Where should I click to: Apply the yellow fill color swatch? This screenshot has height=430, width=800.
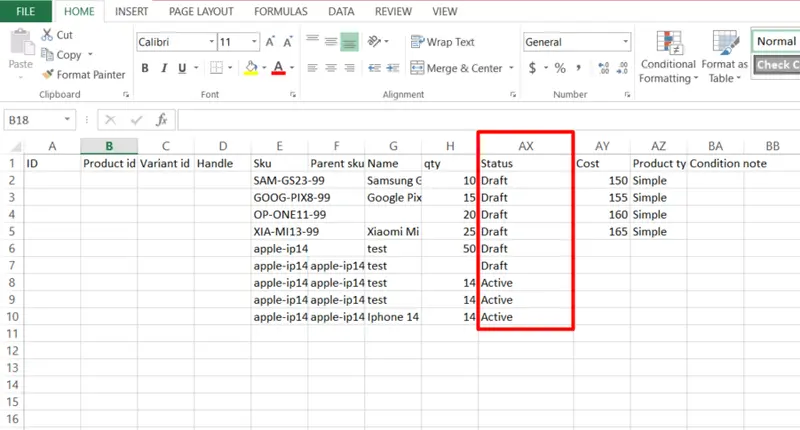251,68
